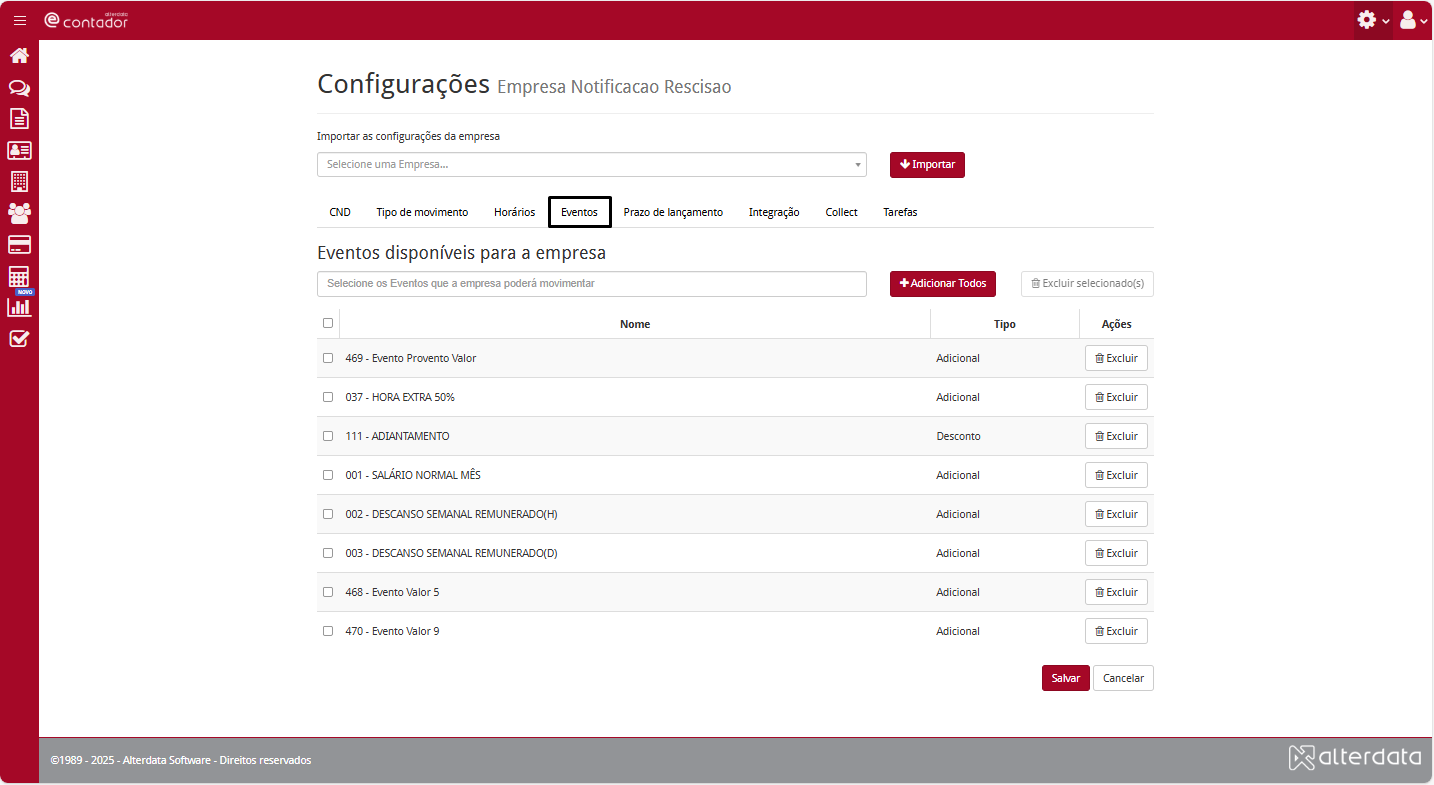Go to the Horários tab
Image resolution: width=1434 pixels, height=785 pixels.
(x=514, y=212)
